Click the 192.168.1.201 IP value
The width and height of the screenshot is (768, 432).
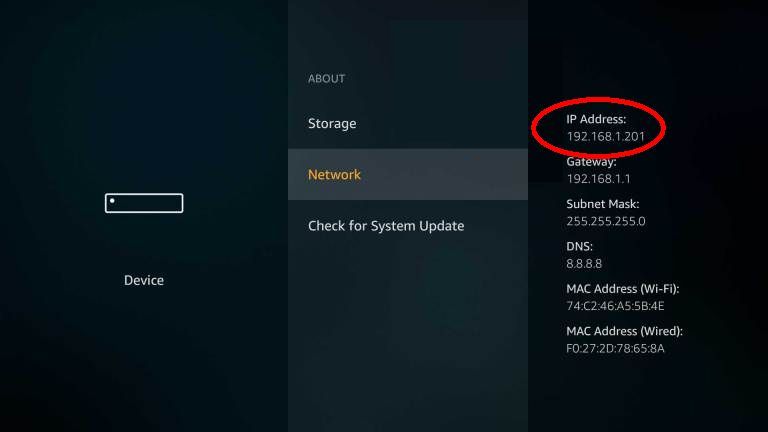[605, 136]
